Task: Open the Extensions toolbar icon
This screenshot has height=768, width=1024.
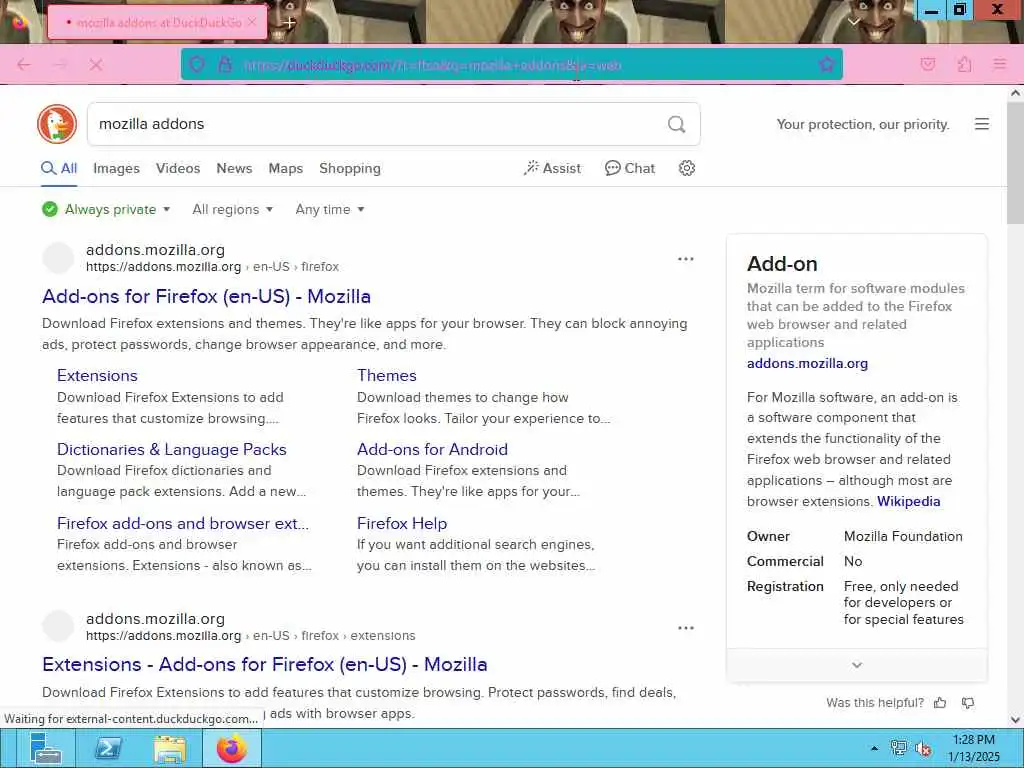Action: pyautogui.click(x=964, y=65)
